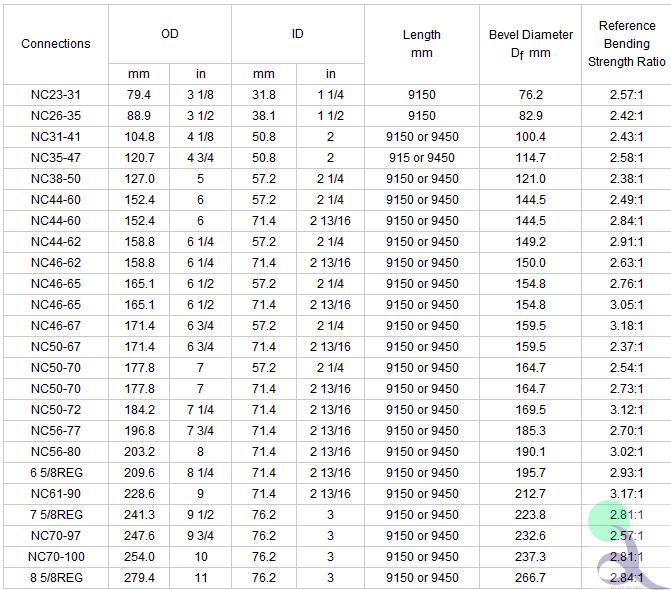Click the strength ratio 2.38:1
This screenshot has height=590, width=671.
[626, 178]
